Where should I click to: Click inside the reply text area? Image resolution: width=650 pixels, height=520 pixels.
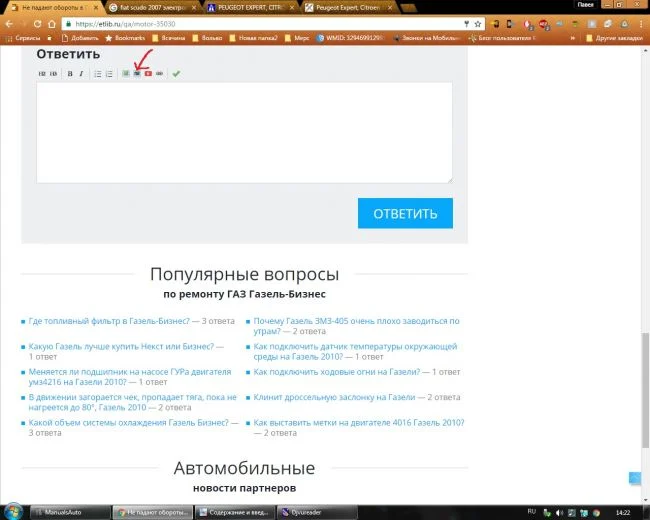[x=244, y=132]
